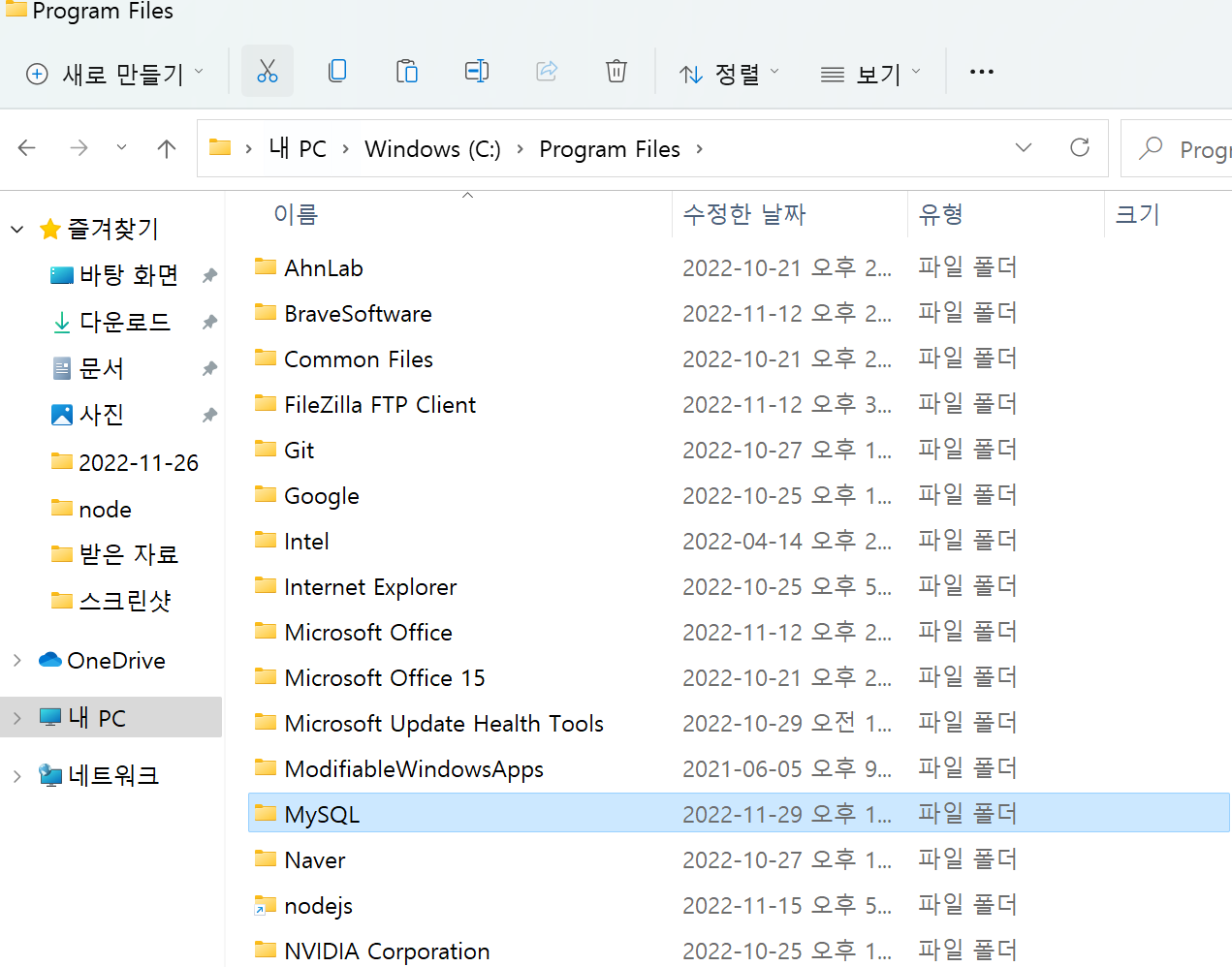Select 다운로드 in sidebar

(x=124, y=322)
